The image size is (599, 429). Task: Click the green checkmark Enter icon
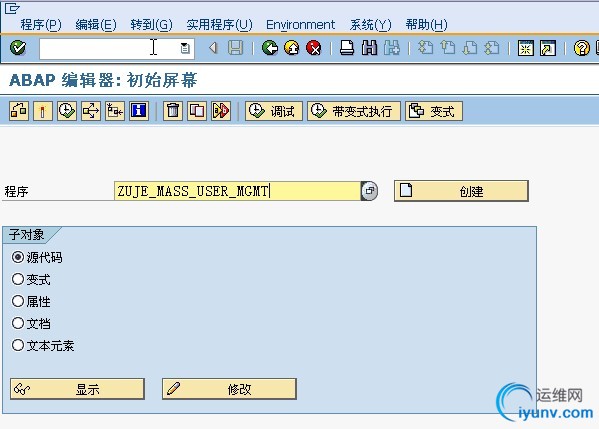[x=18, y=48]
